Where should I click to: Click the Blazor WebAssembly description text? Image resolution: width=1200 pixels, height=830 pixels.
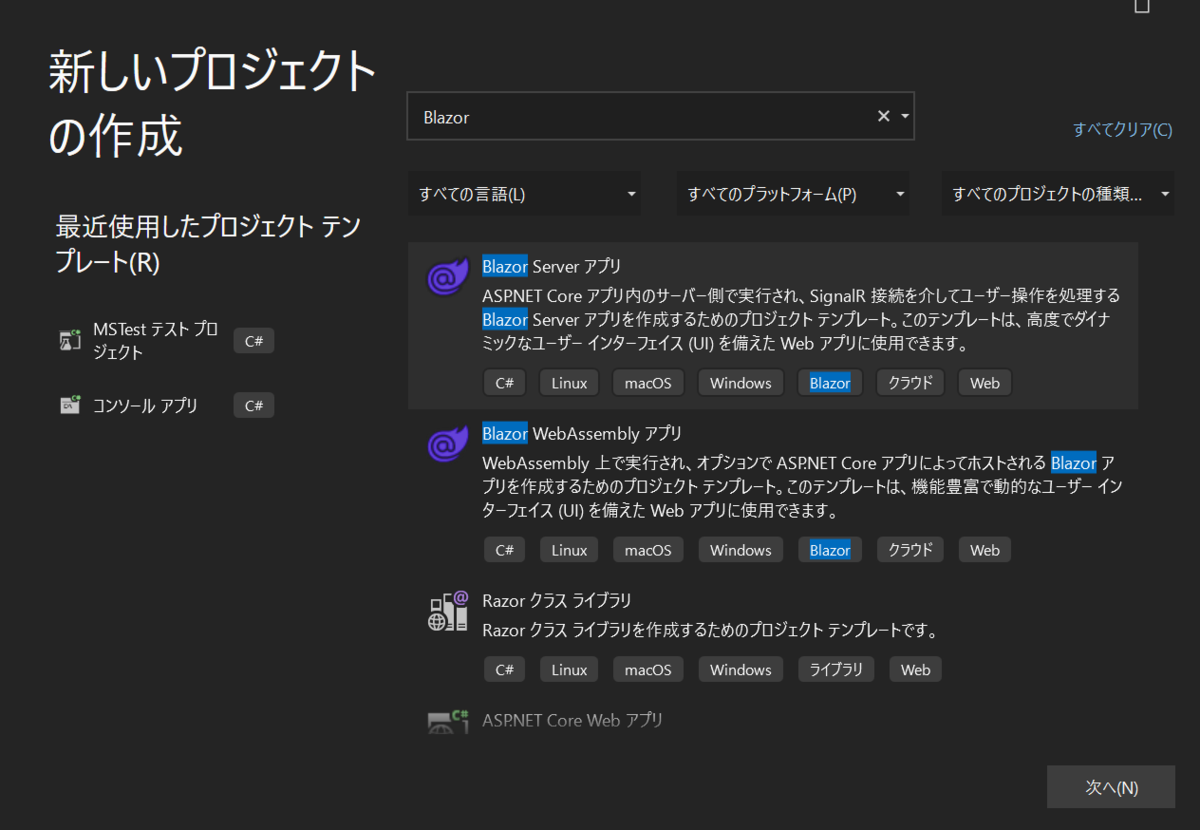(801, 487)
